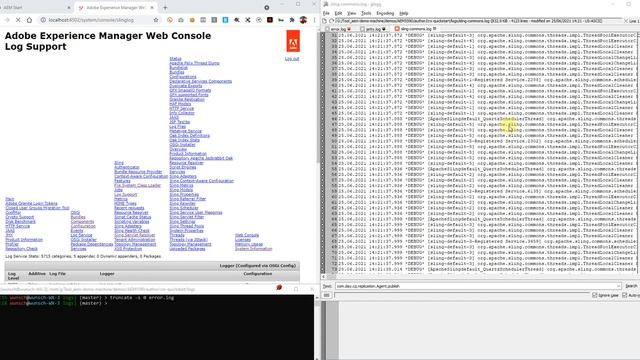The image size is (640, 360).
Task: Open the Chrome profile avatar
Action: [x=303, y=20]
